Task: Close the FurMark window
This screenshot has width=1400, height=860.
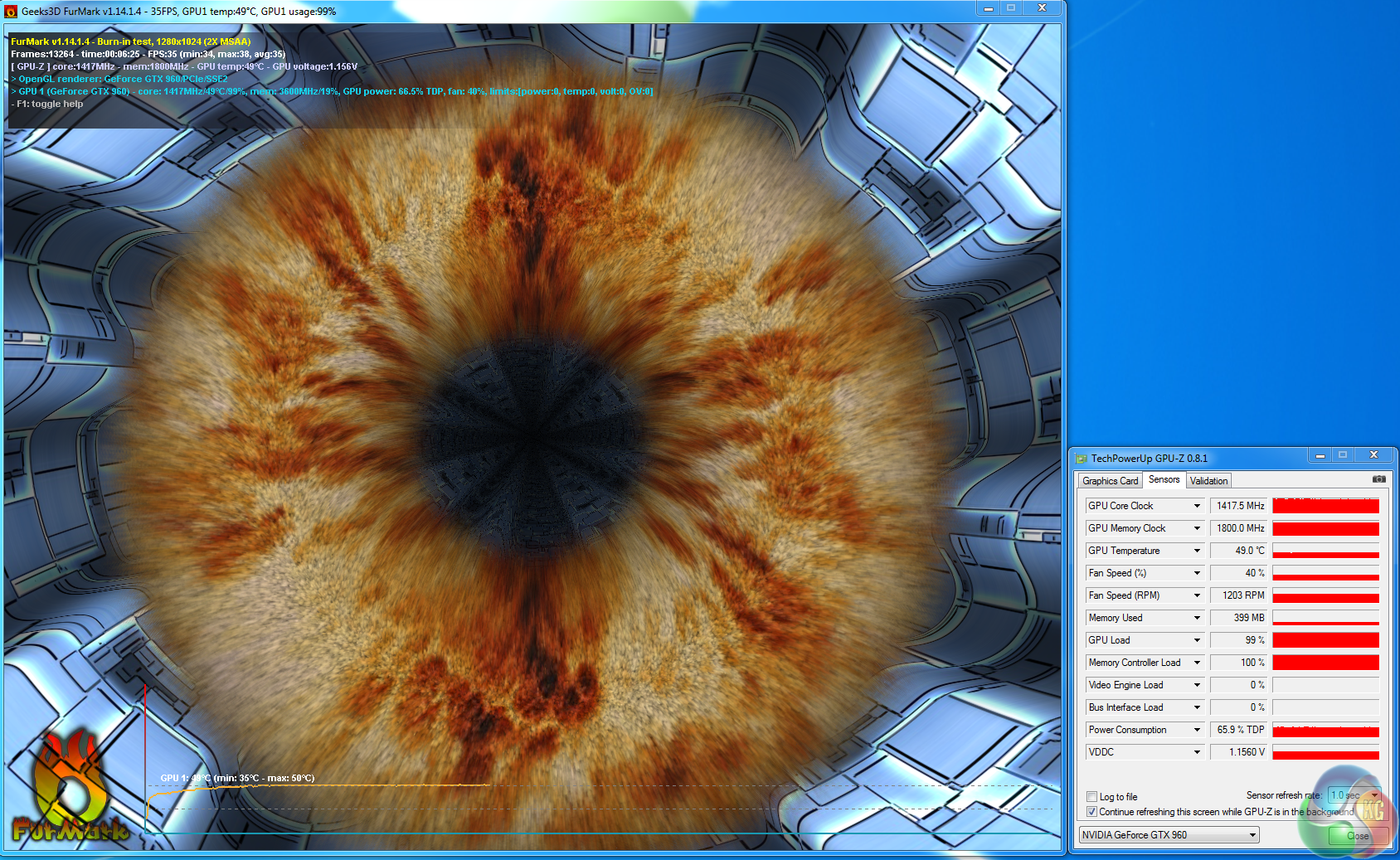Action: pos(1042,8)
